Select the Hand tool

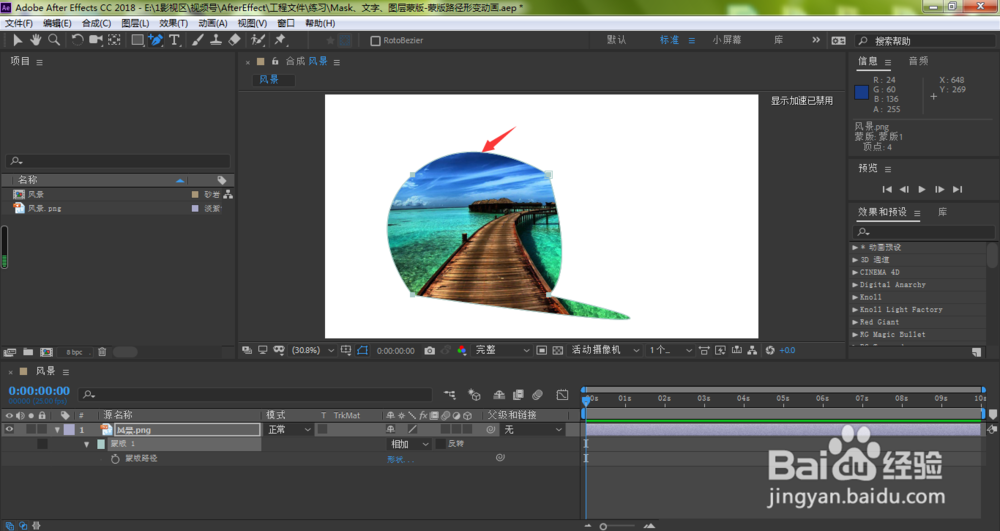(x=35, y=40)
